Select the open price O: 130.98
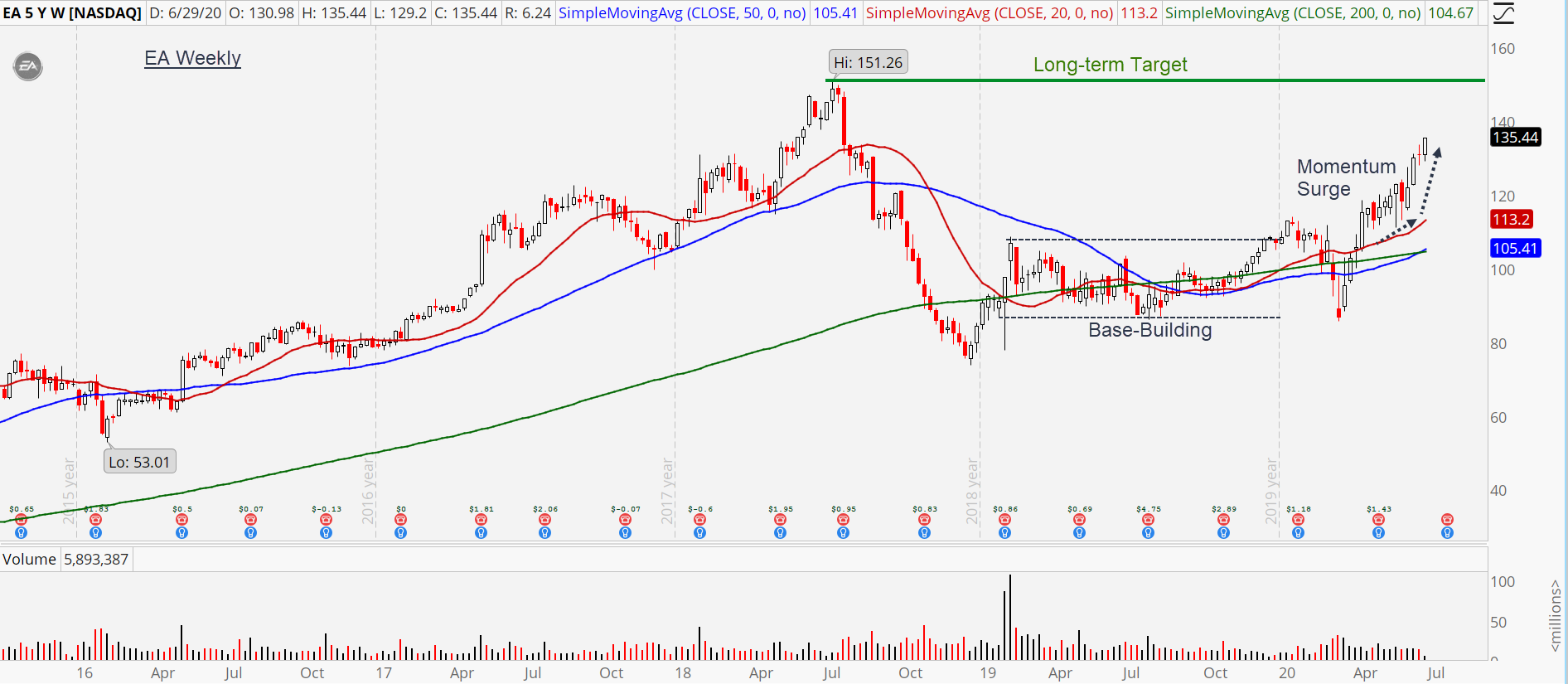The height and width of the screenshot is (684, 1568). 261,13
